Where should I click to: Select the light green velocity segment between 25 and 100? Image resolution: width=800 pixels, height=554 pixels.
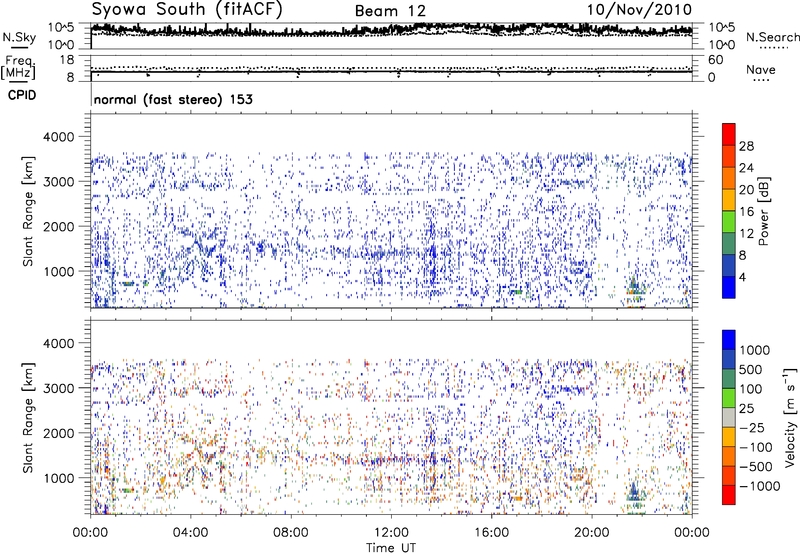[x=729, y=398]
